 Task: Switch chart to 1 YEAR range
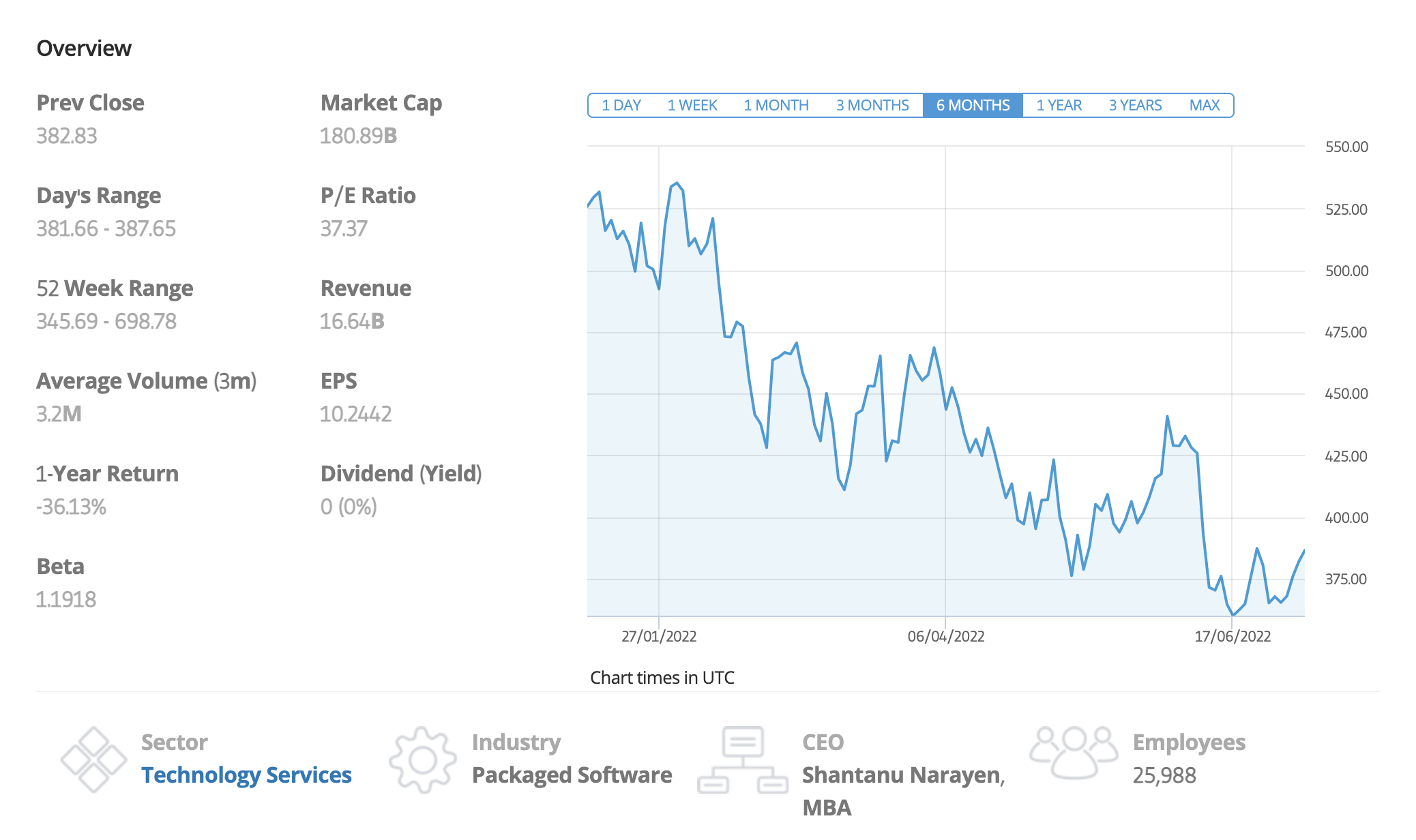[1059, 106]
